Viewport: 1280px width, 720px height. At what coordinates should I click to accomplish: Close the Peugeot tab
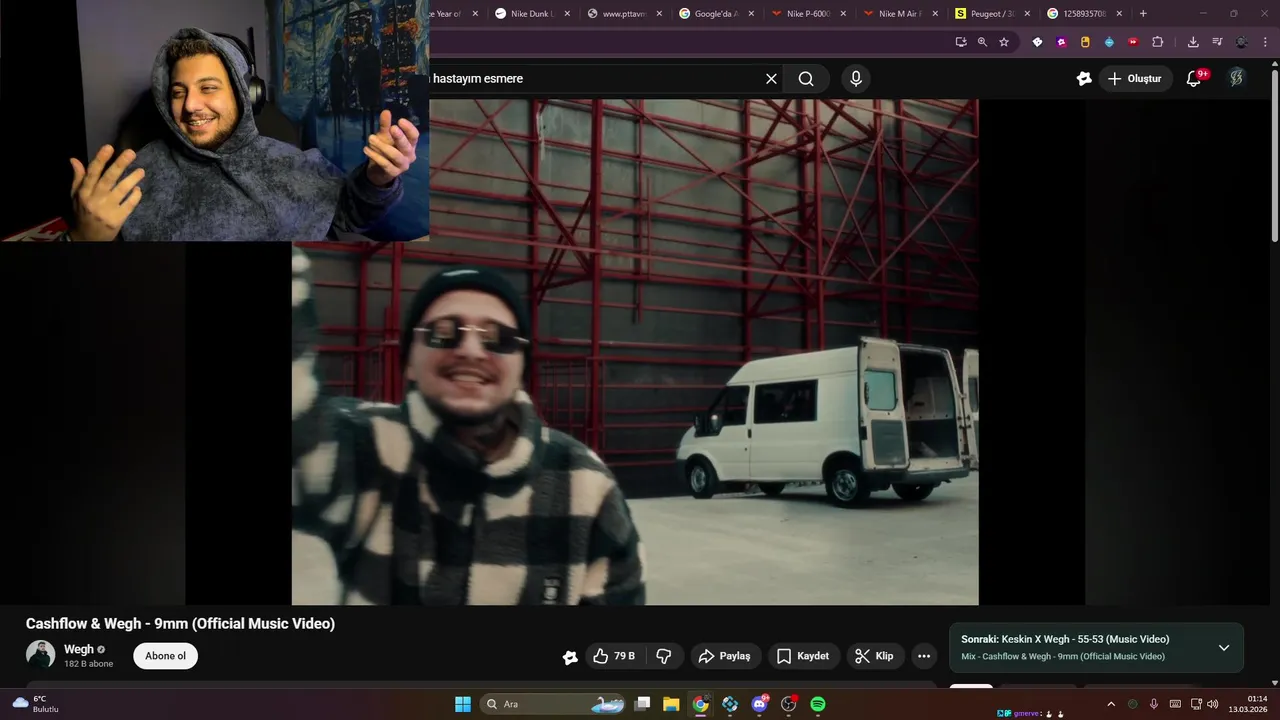[1027, 14]
